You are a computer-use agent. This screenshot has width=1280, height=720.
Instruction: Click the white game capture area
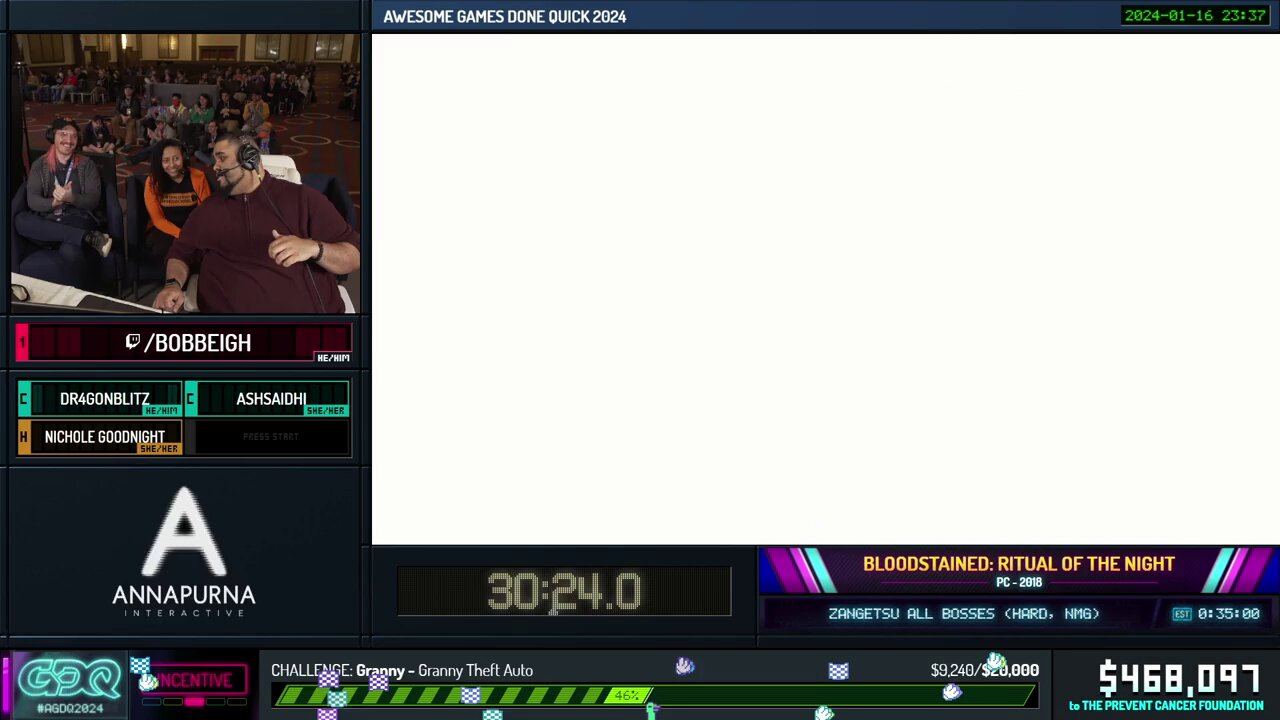coord(825,289)
